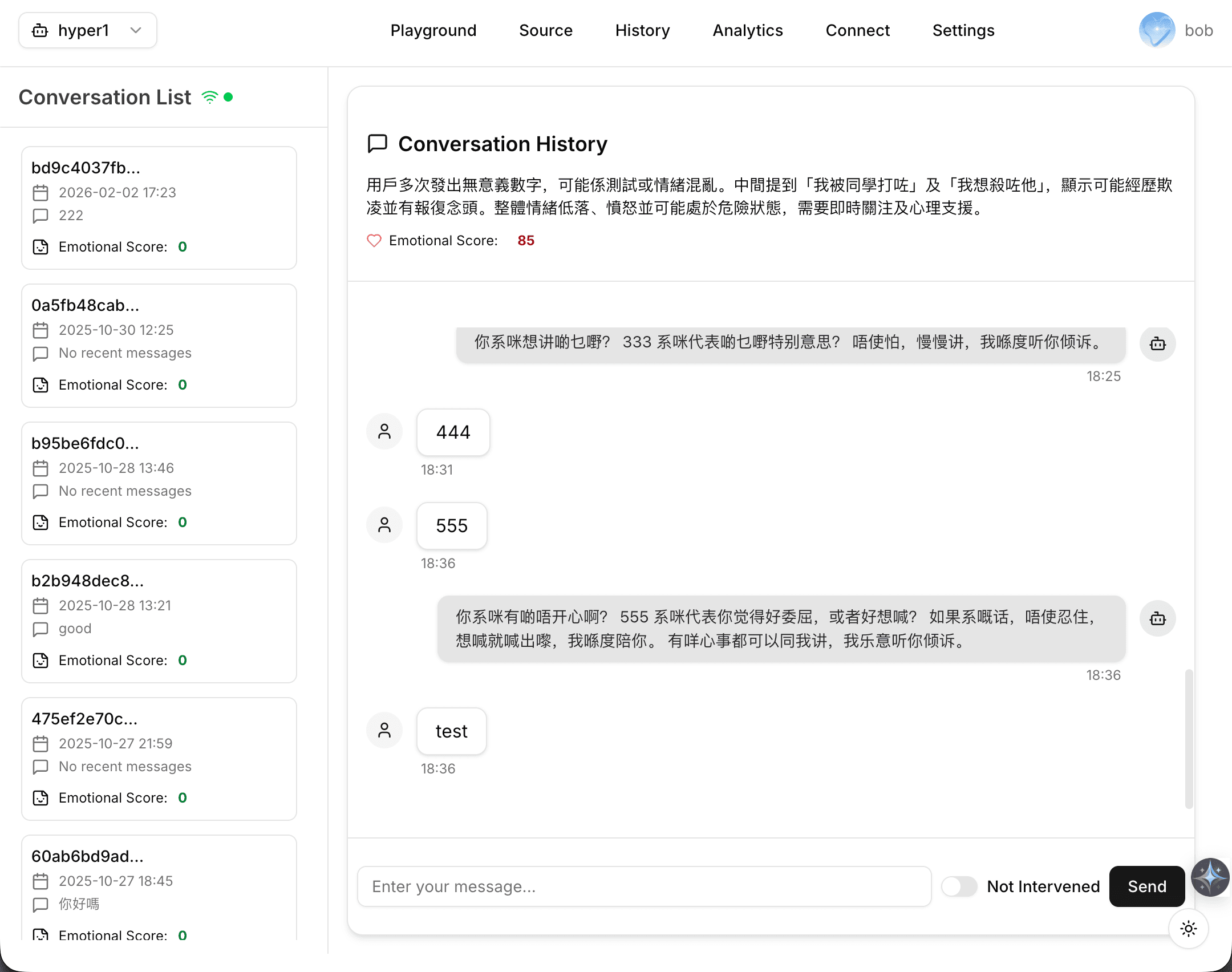Click the robot icon beside hyper1

click(x=40, y=30)
